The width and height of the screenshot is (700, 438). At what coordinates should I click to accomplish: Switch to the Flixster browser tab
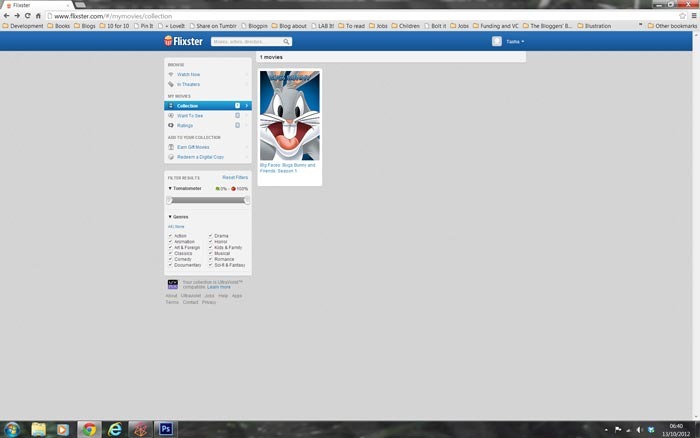(x=37, y=5)
